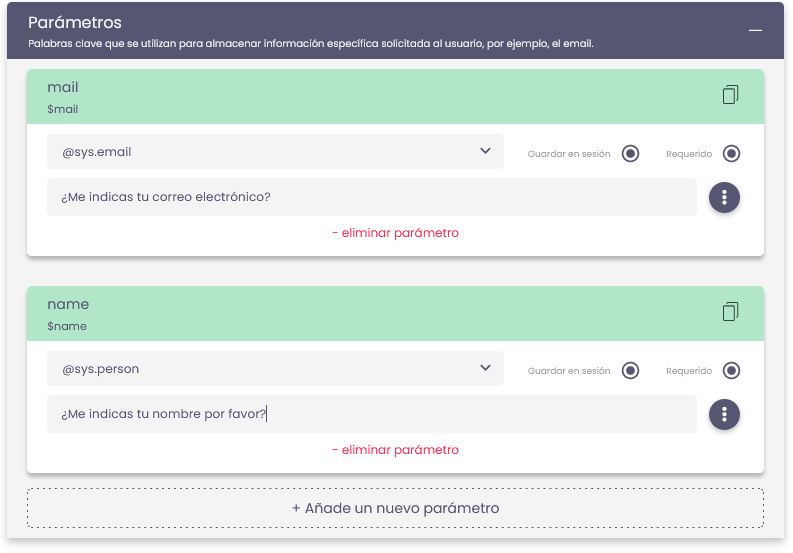Click the $name variable label
The width and height of the screenshot is (793, 553).
[x=67, y=326]
